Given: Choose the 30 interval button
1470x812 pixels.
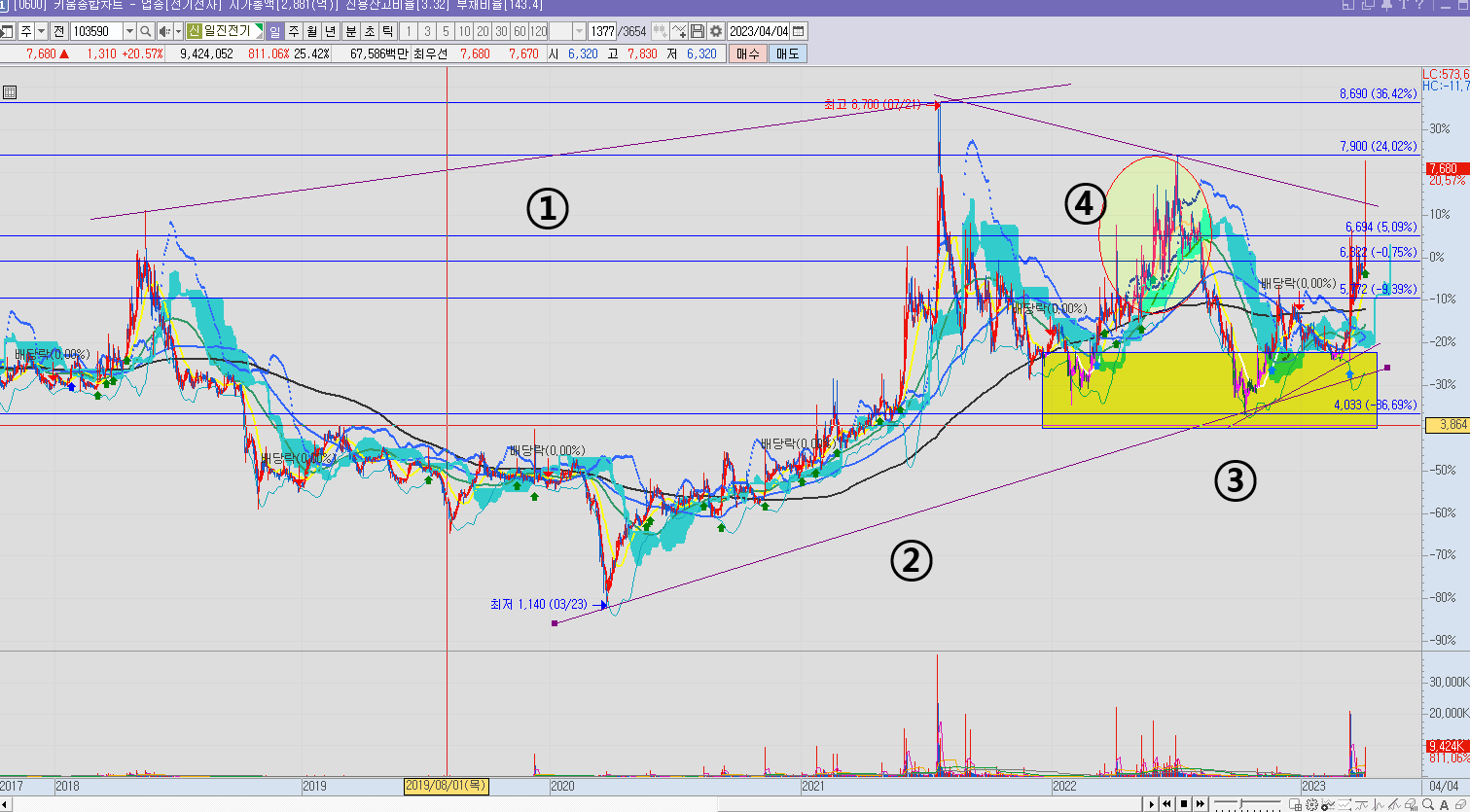Looking at the screenshot, I should (501, 31).
